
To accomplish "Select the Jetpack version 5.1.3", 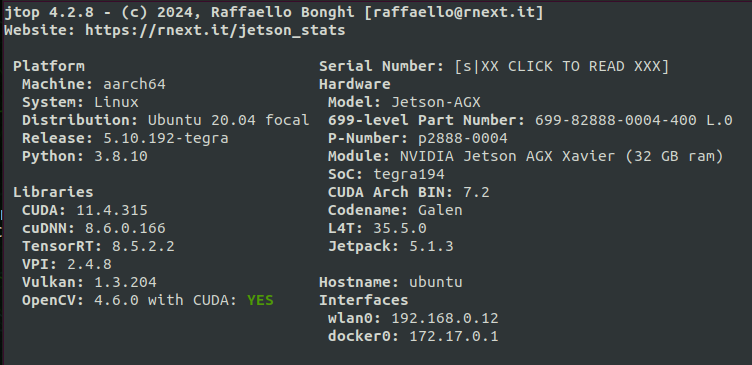I will click(x=431, y=246).
